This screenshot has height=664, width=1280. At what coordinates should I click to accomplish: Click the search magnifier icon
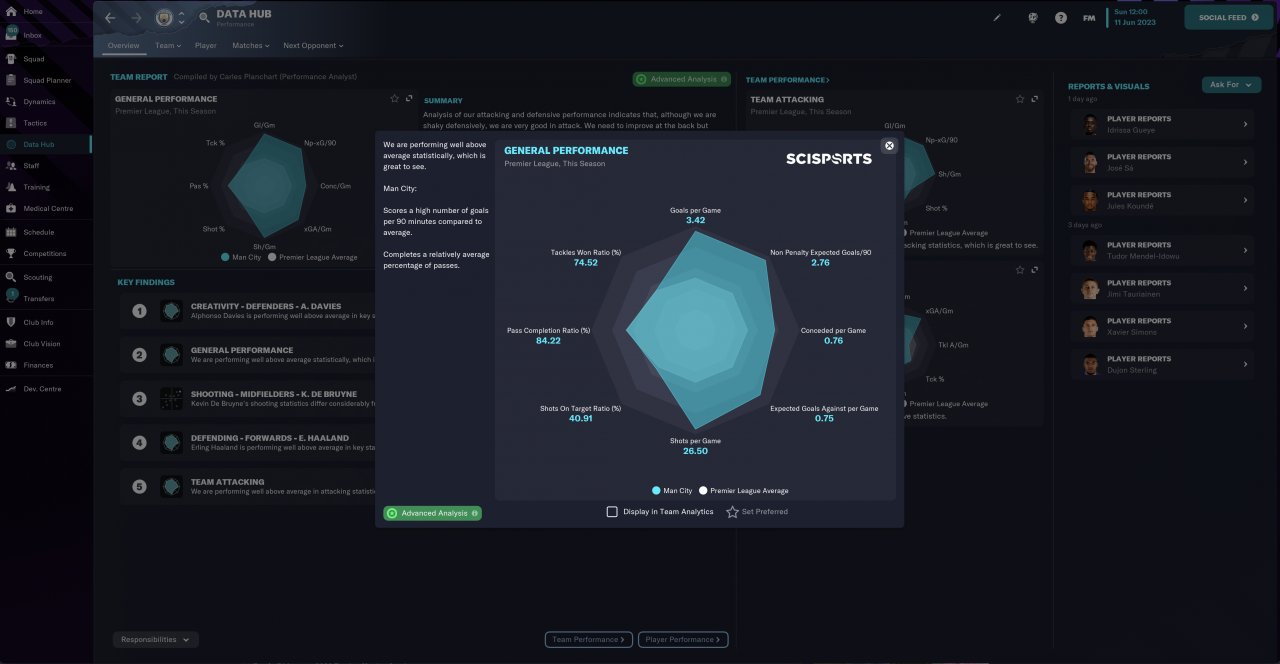click(x=204, y=18)
